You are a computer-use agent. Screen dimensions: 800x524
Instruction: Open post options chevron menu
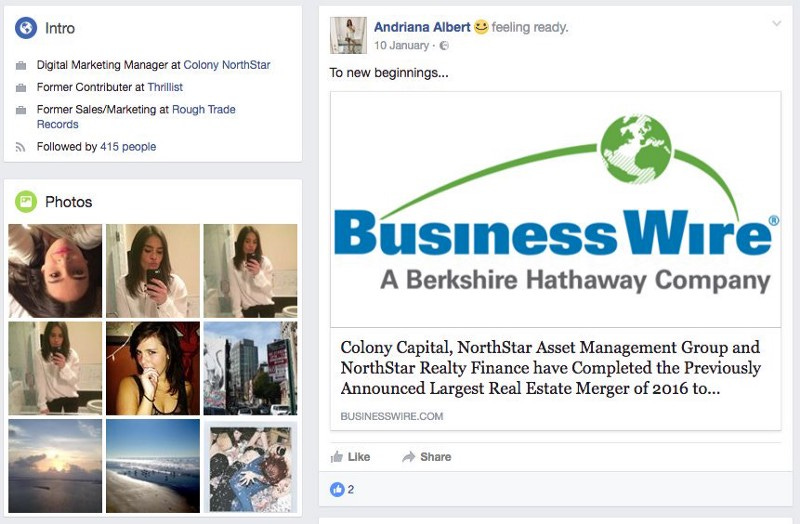(777, 23)
